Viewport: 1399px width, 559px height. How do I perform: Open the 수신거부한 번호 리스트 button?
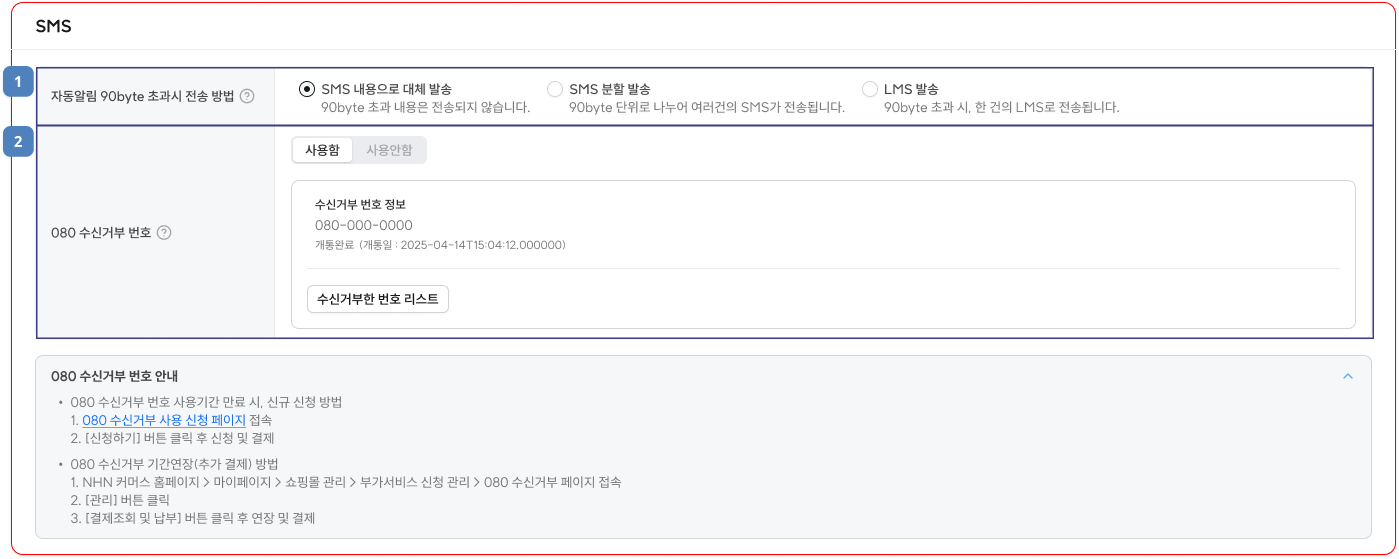coord(378,299)
